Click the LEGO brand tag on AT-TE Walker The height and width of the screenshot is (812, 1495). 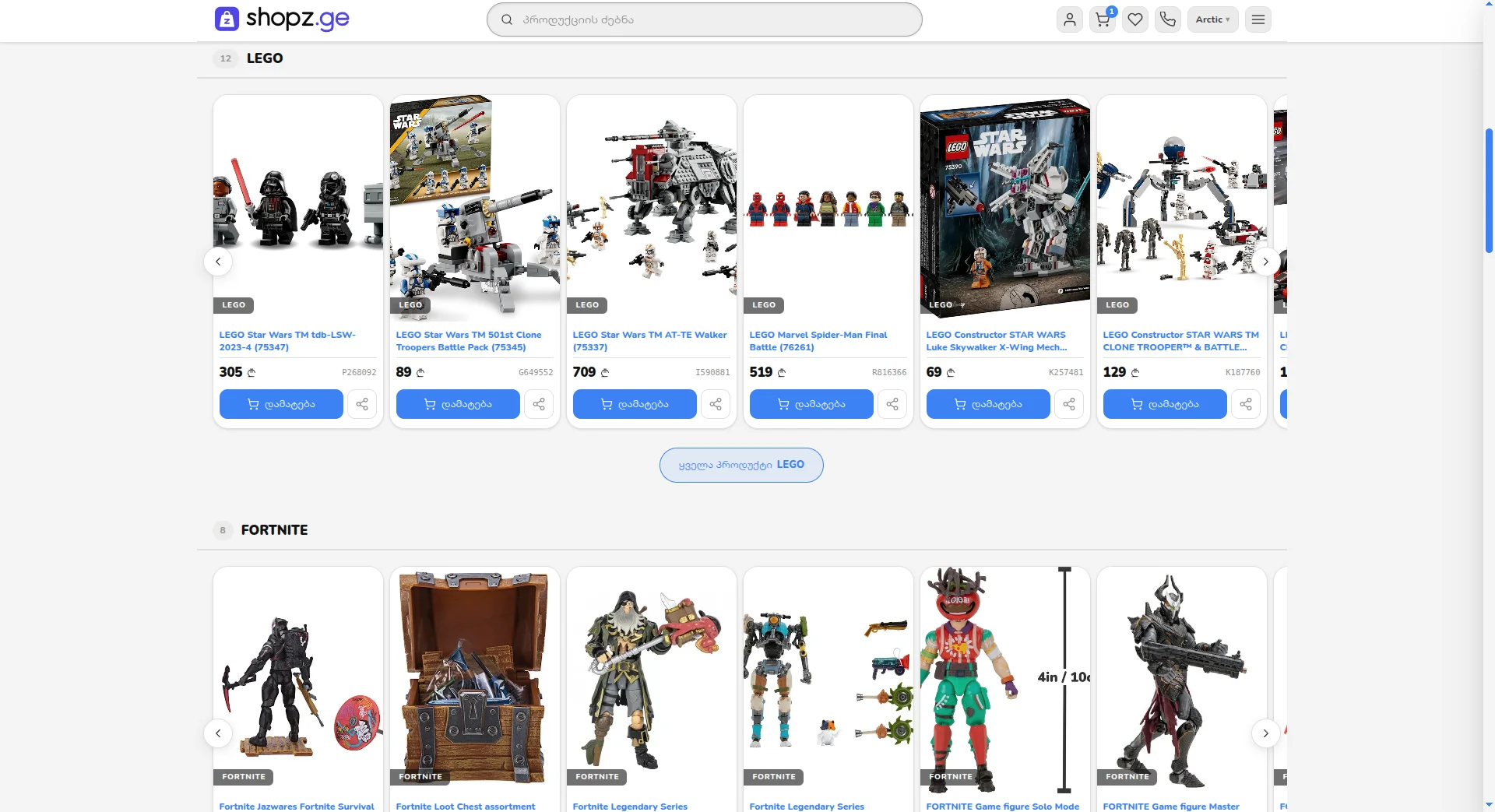(587, 305)
